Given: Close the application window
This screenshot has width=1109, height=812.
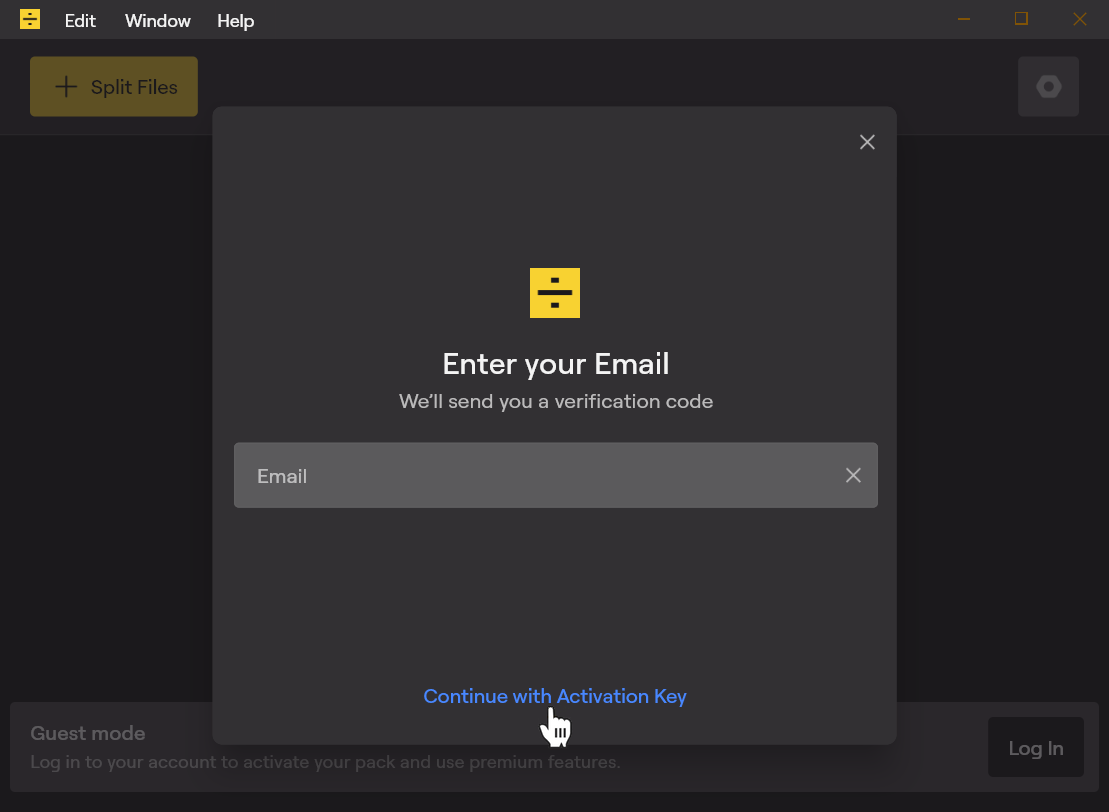Looking at the screenshot, I should point(1079,19).
